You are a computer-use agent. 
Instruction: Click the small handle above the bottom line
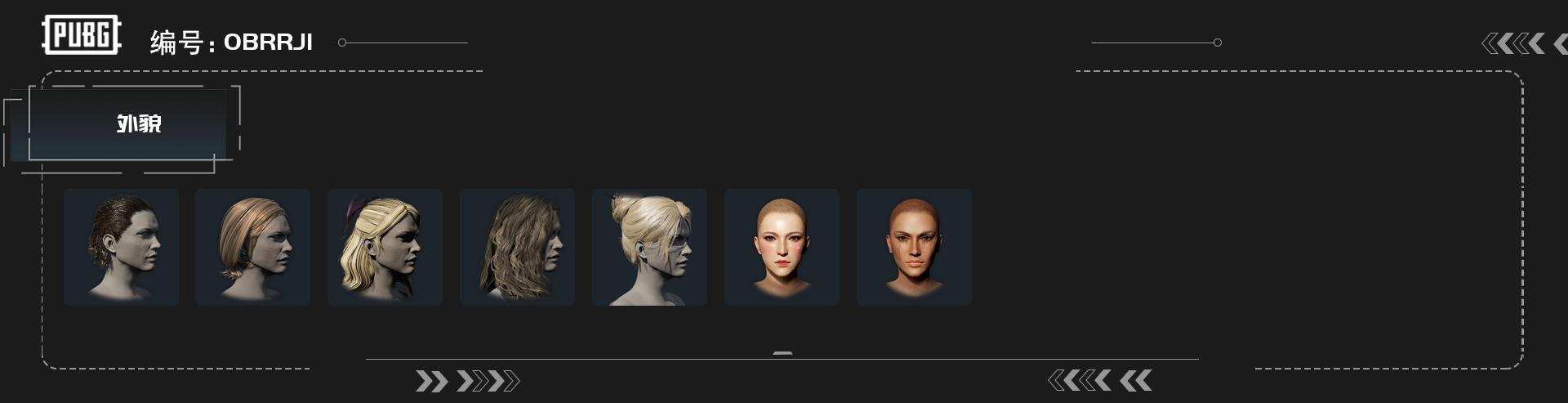coord(782,354)
